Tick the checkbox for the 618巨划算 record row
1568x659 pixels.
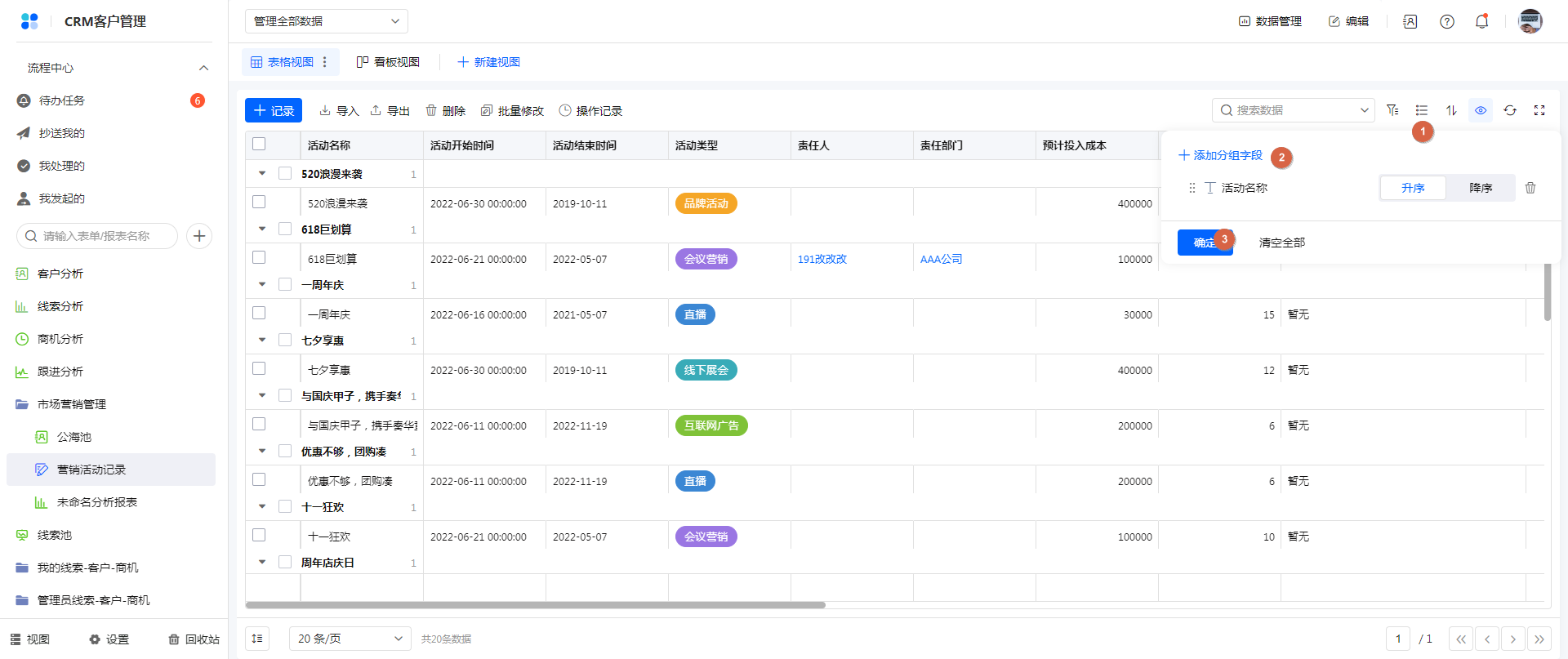click(259, 258)
